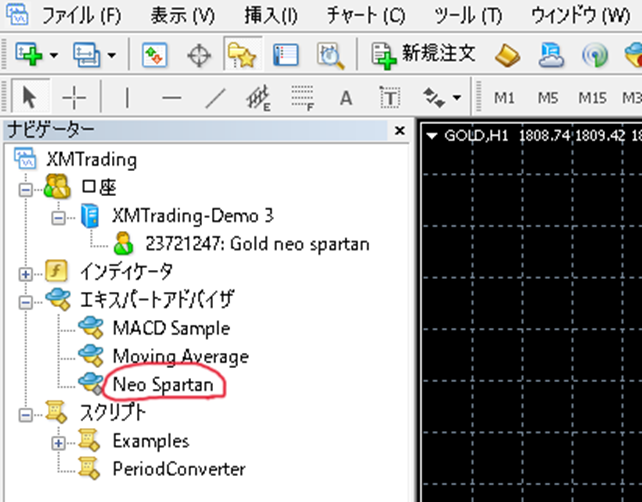Image resolution: width=642 pixels, height=502 pixels.
Task: Open the 挿入 (I) menu
Action: pyautogui.click(x=271, y=16)
